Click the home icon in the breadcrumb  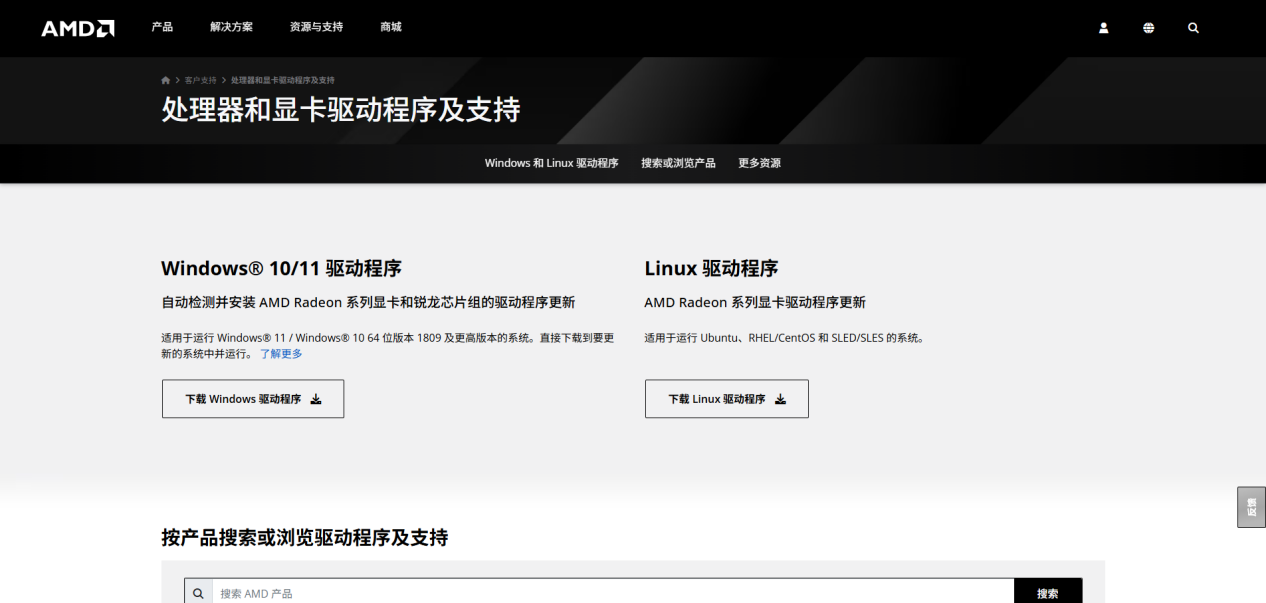(166, 80)
